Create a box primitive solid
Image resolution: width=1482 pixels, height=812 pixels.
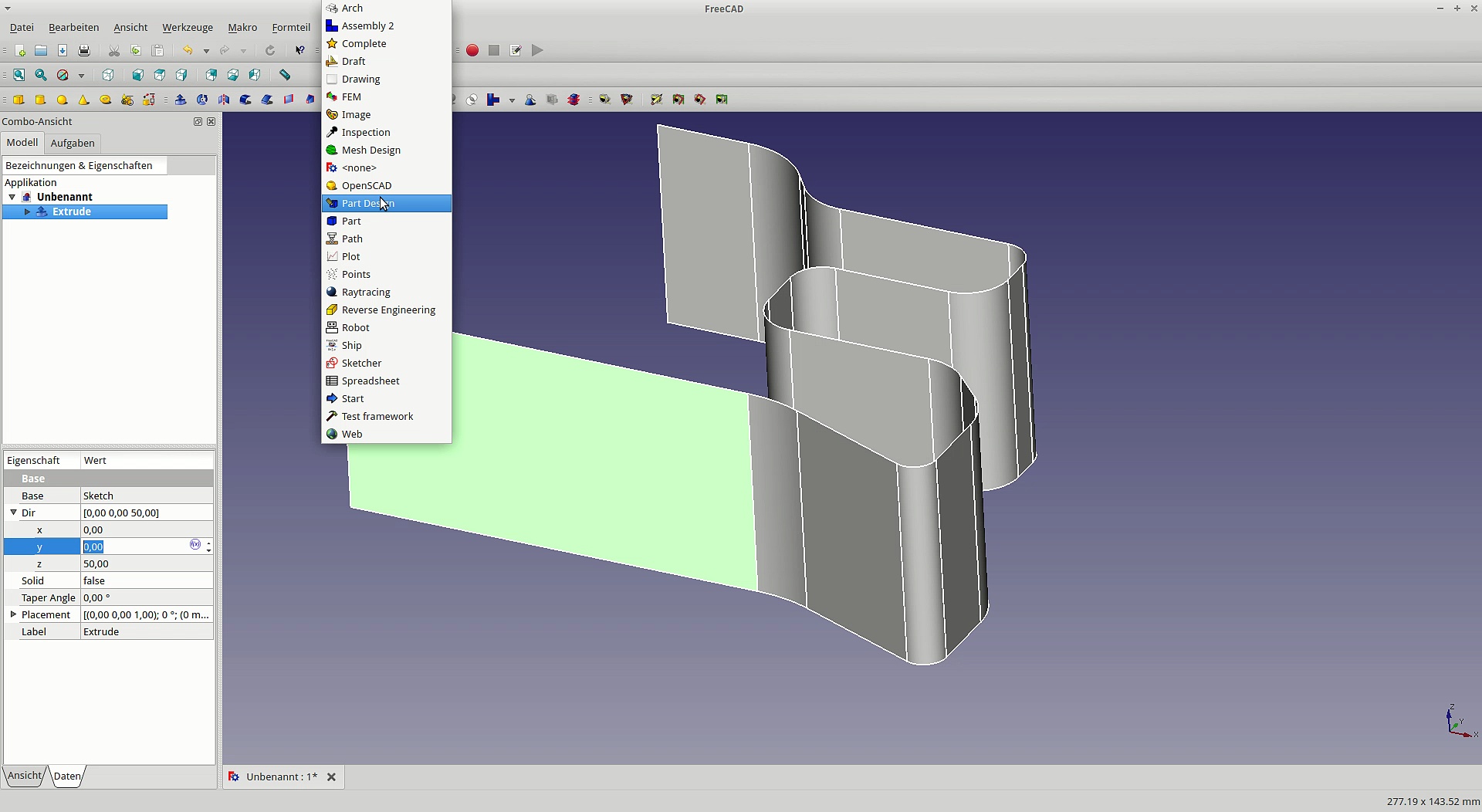tap(19, 100)
